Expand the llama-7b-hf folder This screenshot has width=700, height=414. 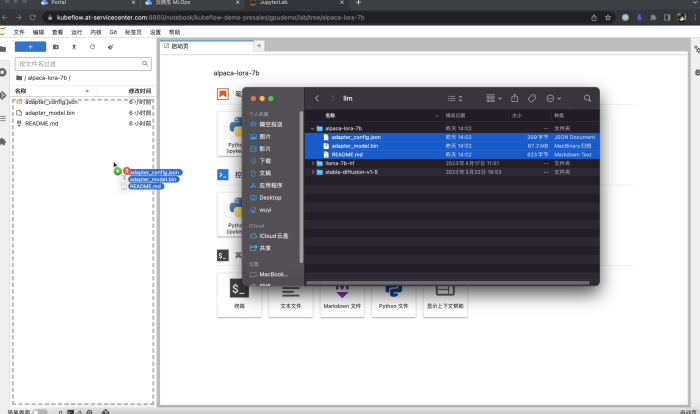[x=314, y=163]
